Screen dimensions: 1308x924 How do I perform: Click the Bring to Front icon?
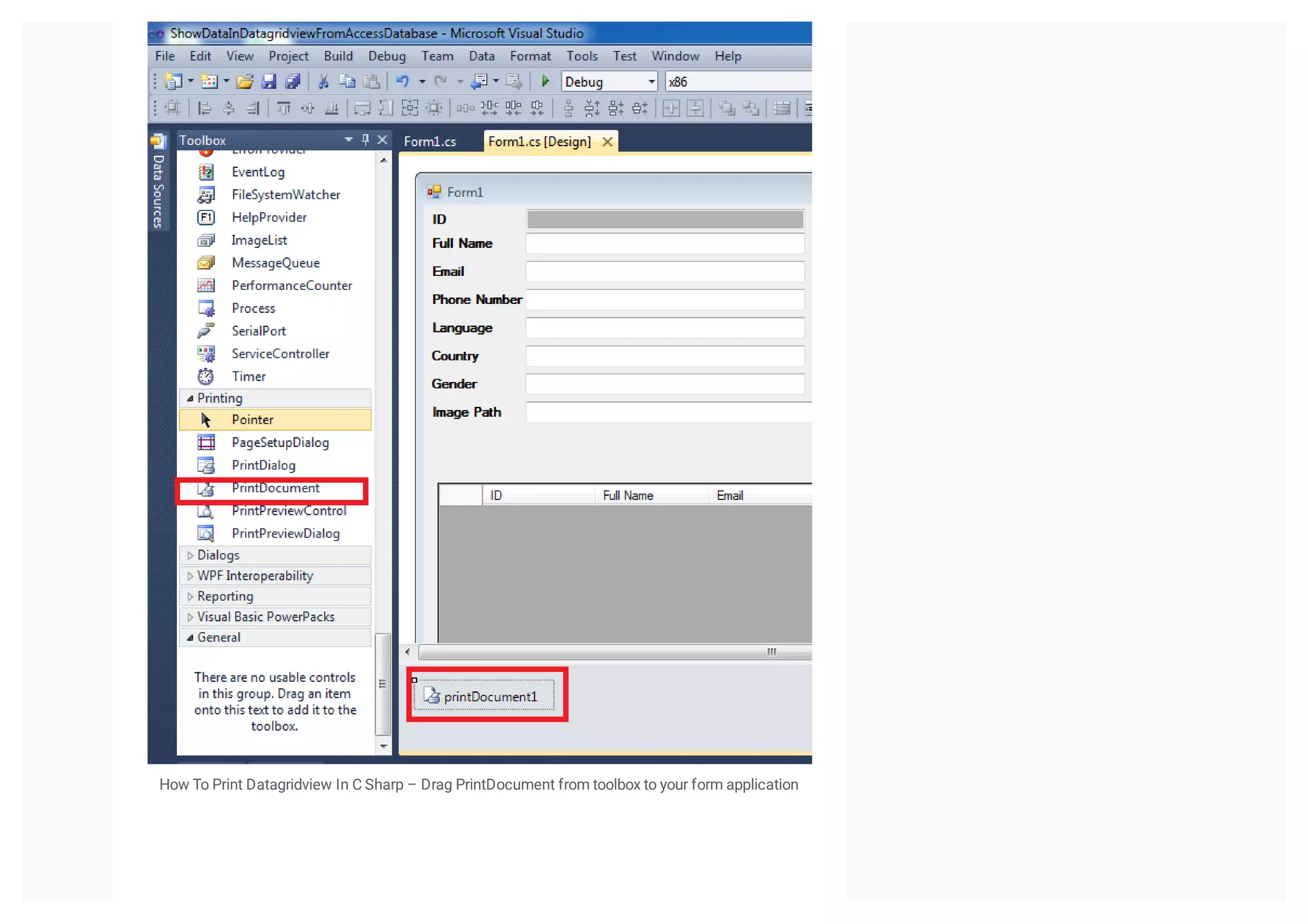[x=727, y=108]
